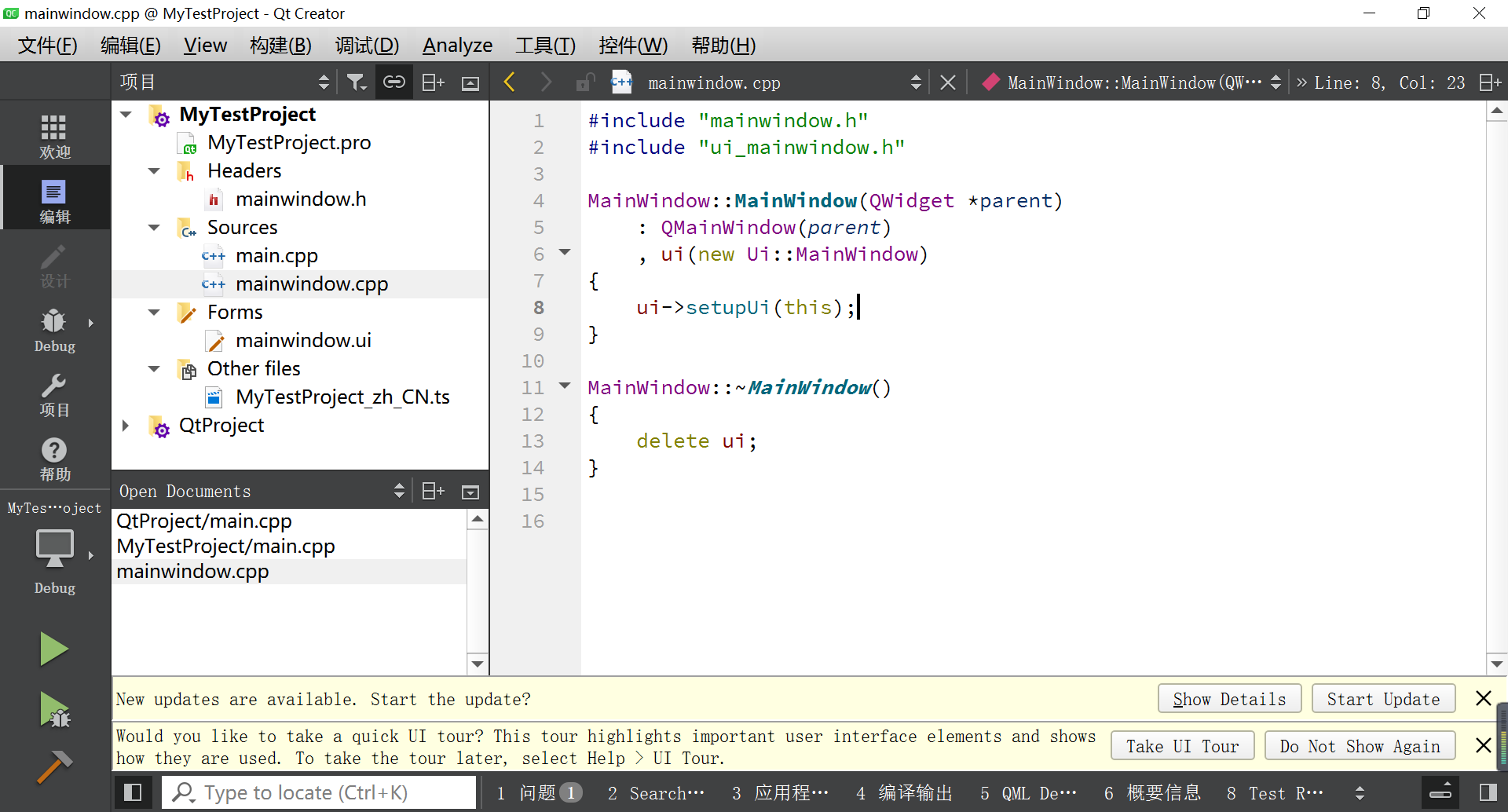Click filter tree funnel icon
Screen dimensions: 1508x812
tap(357, 82)
